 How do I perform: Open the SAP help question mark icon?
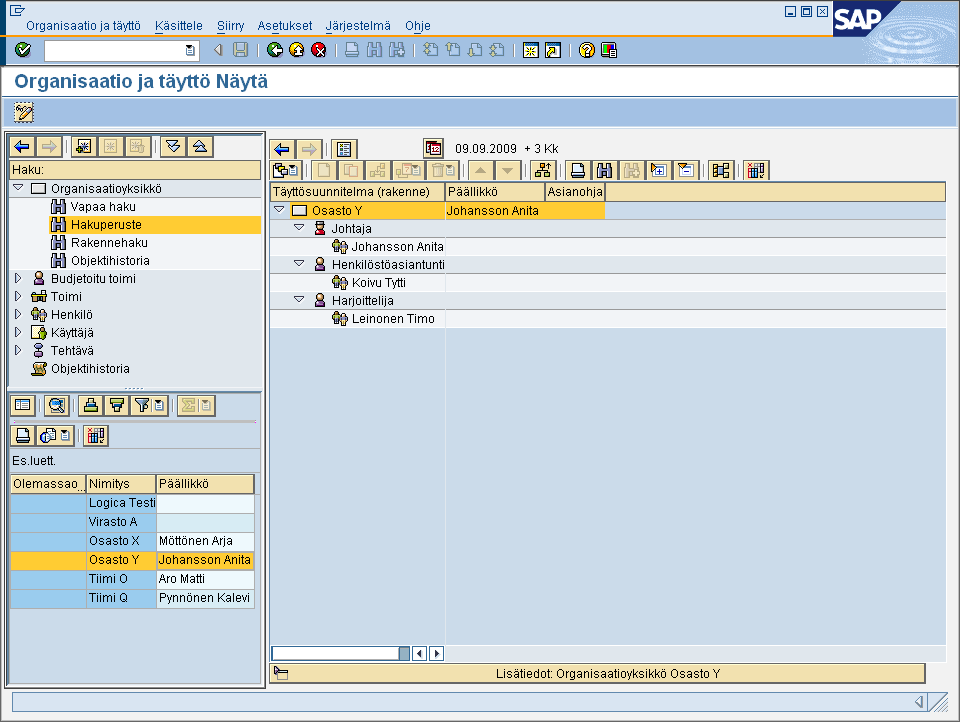[x=587, y=50]
